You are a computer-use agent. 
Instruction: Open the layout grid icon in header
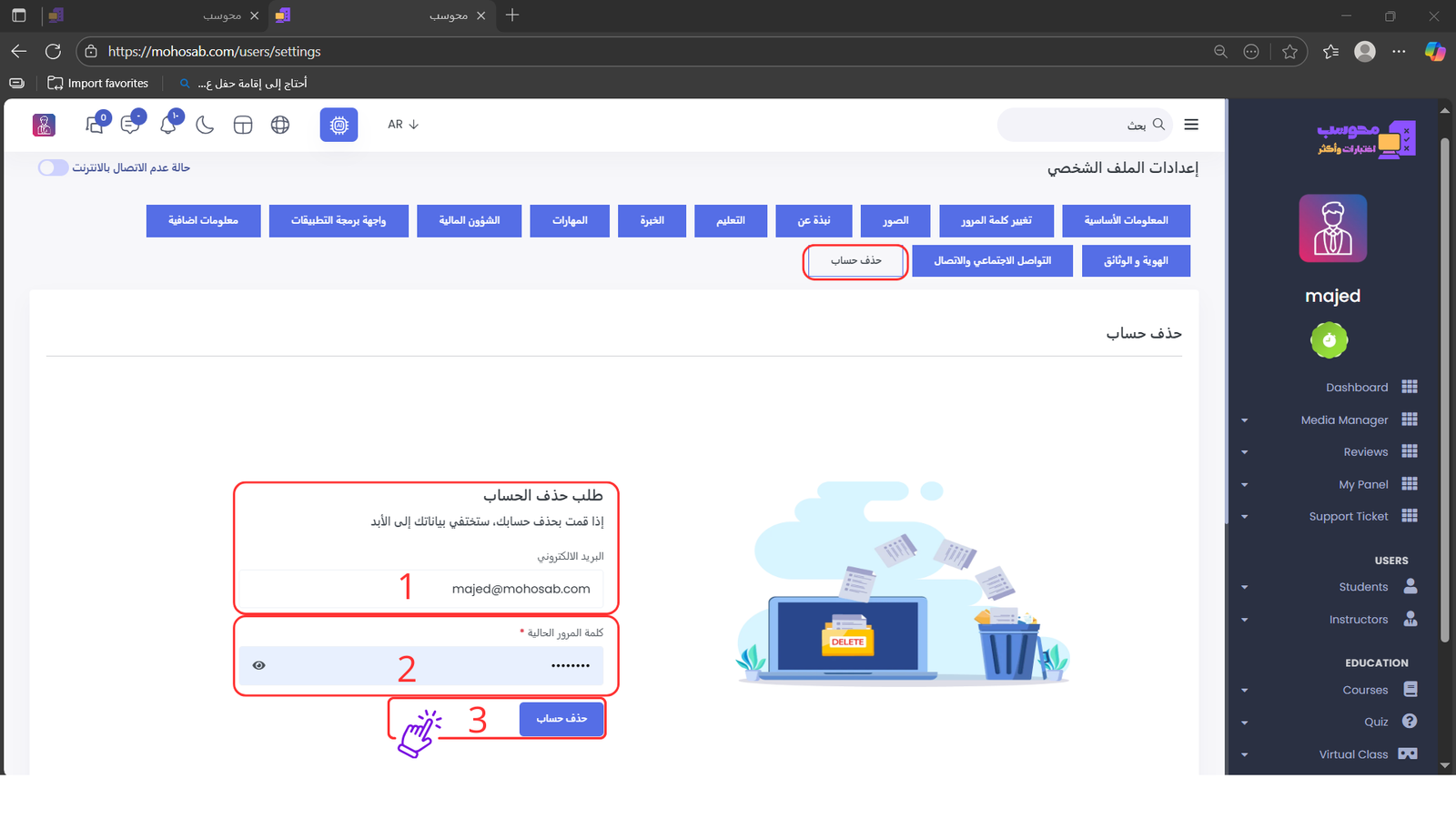point(243,125)
